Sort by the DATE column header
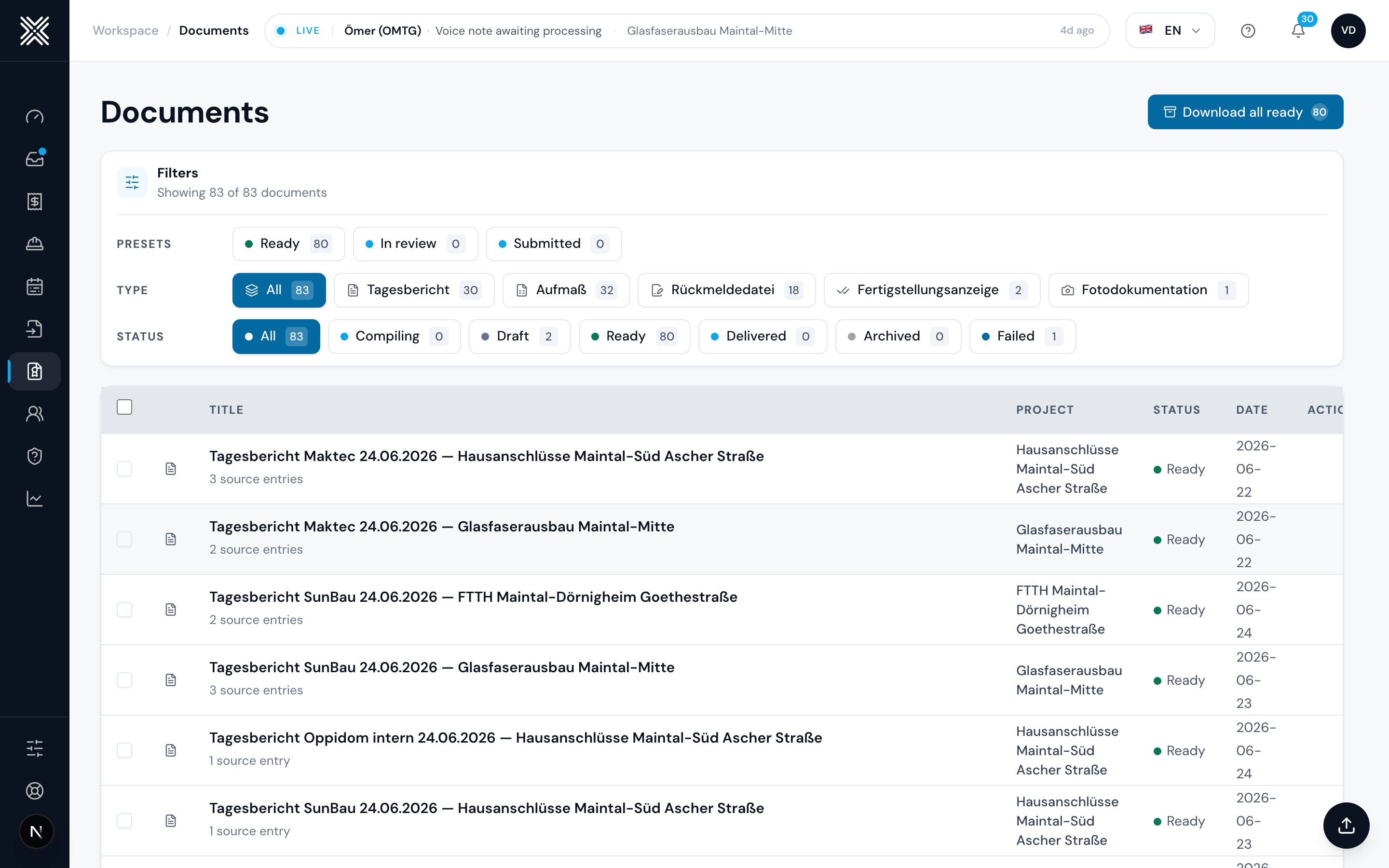The height and width of the screenshot is (868, 1389). coord(1252,410)
